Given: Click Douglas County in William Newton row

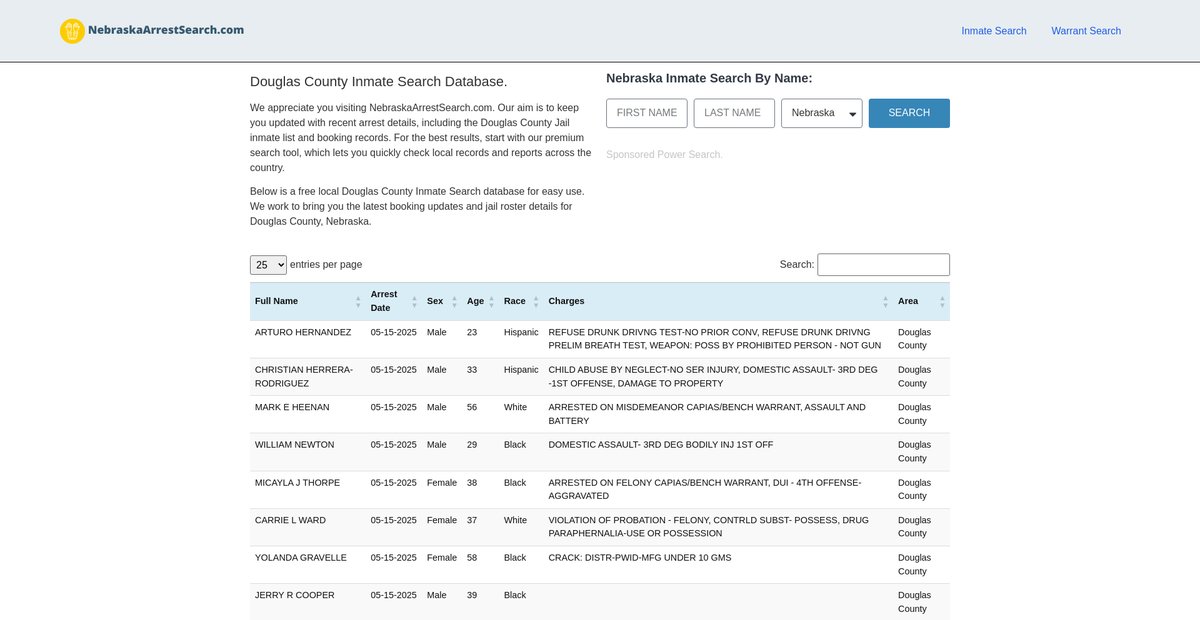Looking at the screenshot, I should 914,452.
